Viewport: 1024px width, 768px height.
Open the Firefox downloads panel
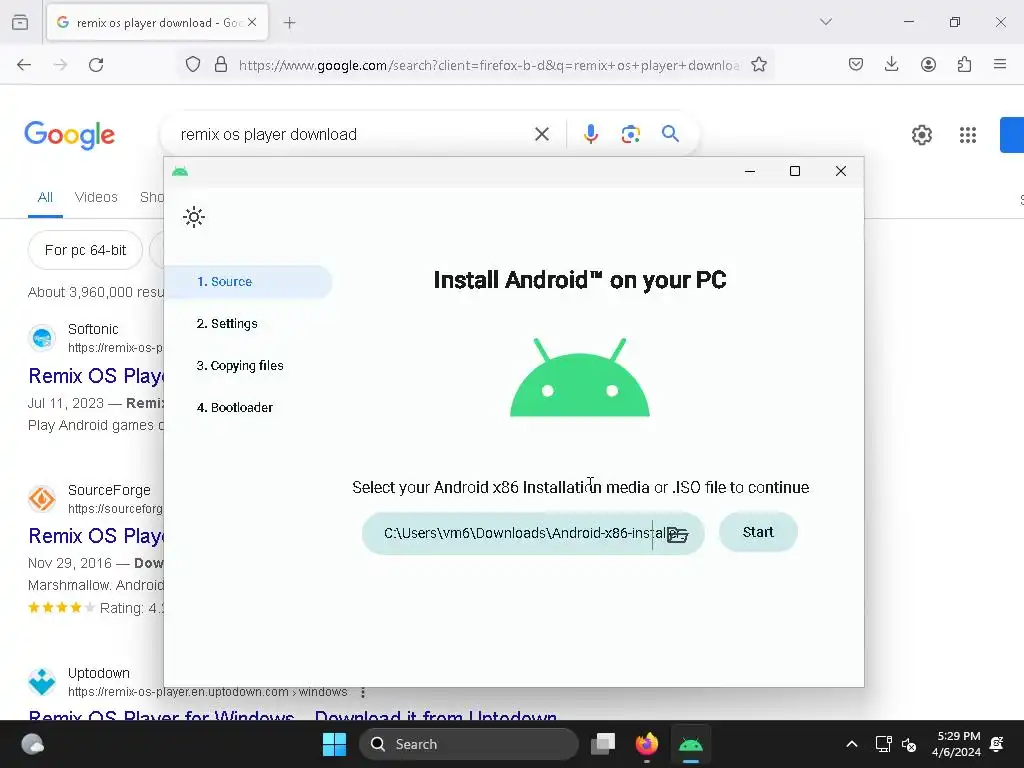pyautogui.click(x=891, y=65)
